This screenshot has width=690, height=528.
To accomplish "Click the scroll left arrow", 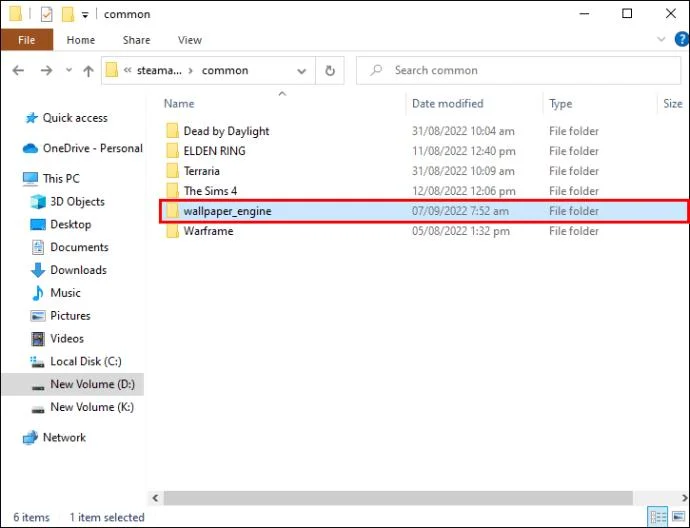I will (x=155, y=498).
